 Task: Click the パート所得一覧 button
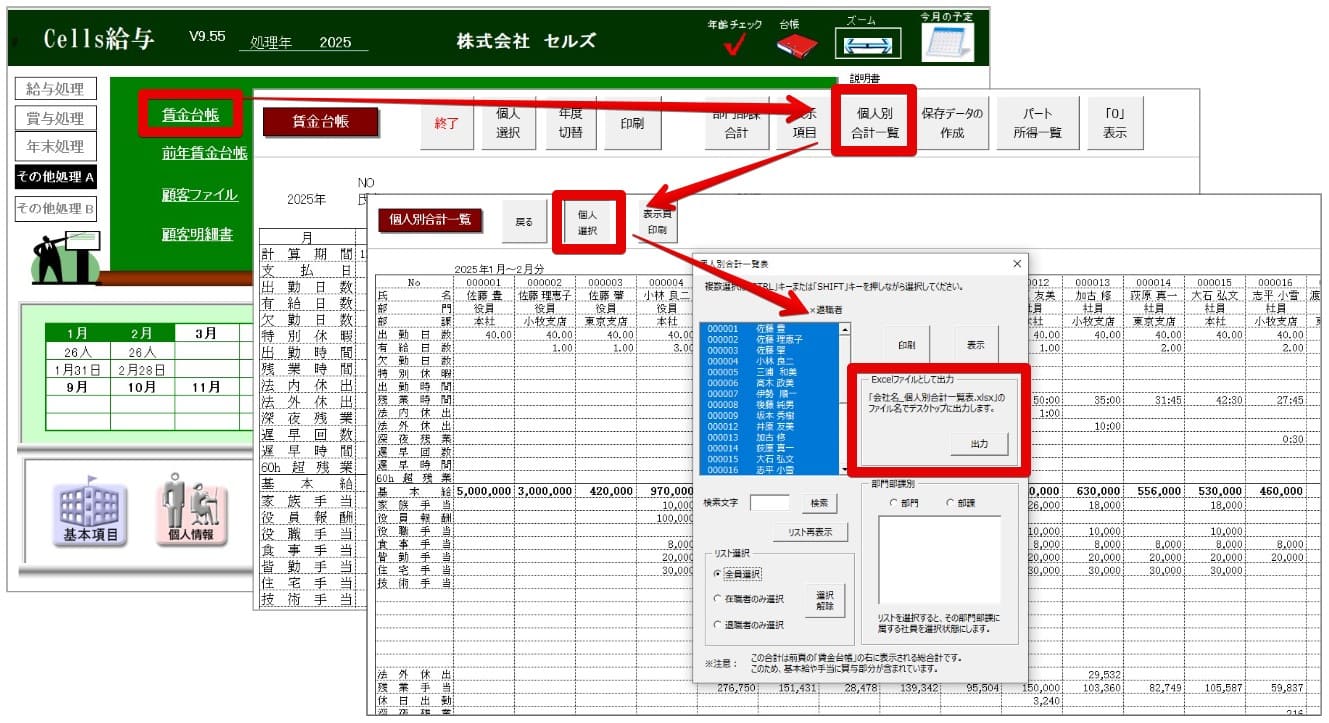pos(1038,123)
